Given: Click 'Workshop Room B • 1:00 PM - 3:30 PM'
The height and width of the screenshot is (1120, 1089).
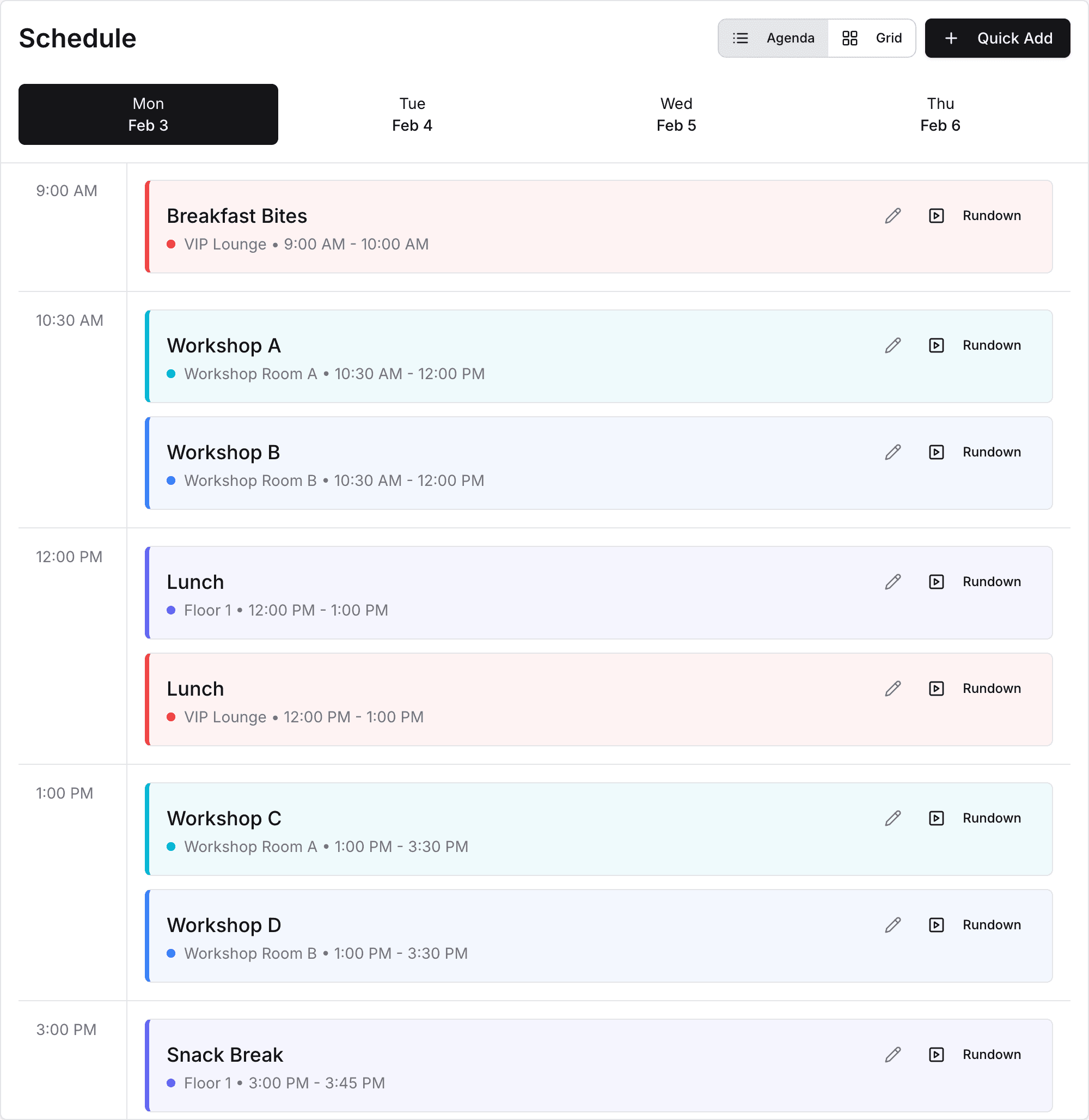Looking at the screenshot, I should click(x=326, y=953).
